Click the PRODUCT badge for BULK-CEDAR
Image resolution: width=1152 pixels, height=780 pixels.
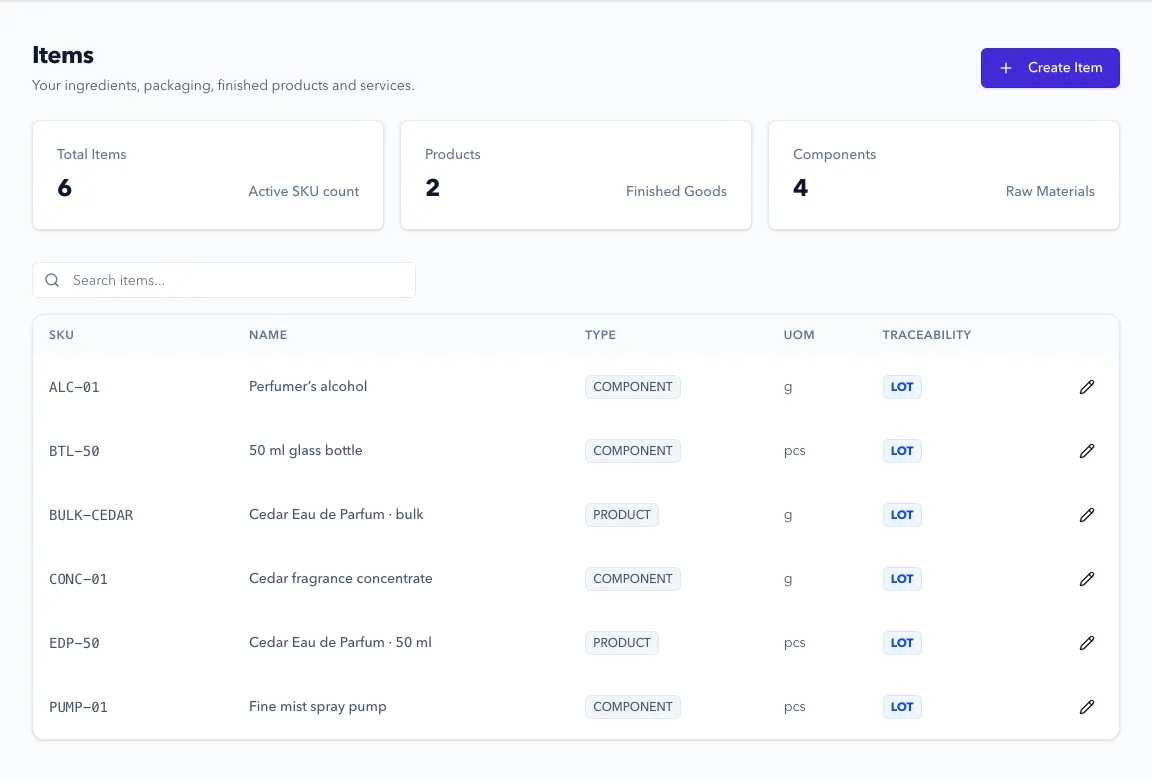tap(622, 515)
